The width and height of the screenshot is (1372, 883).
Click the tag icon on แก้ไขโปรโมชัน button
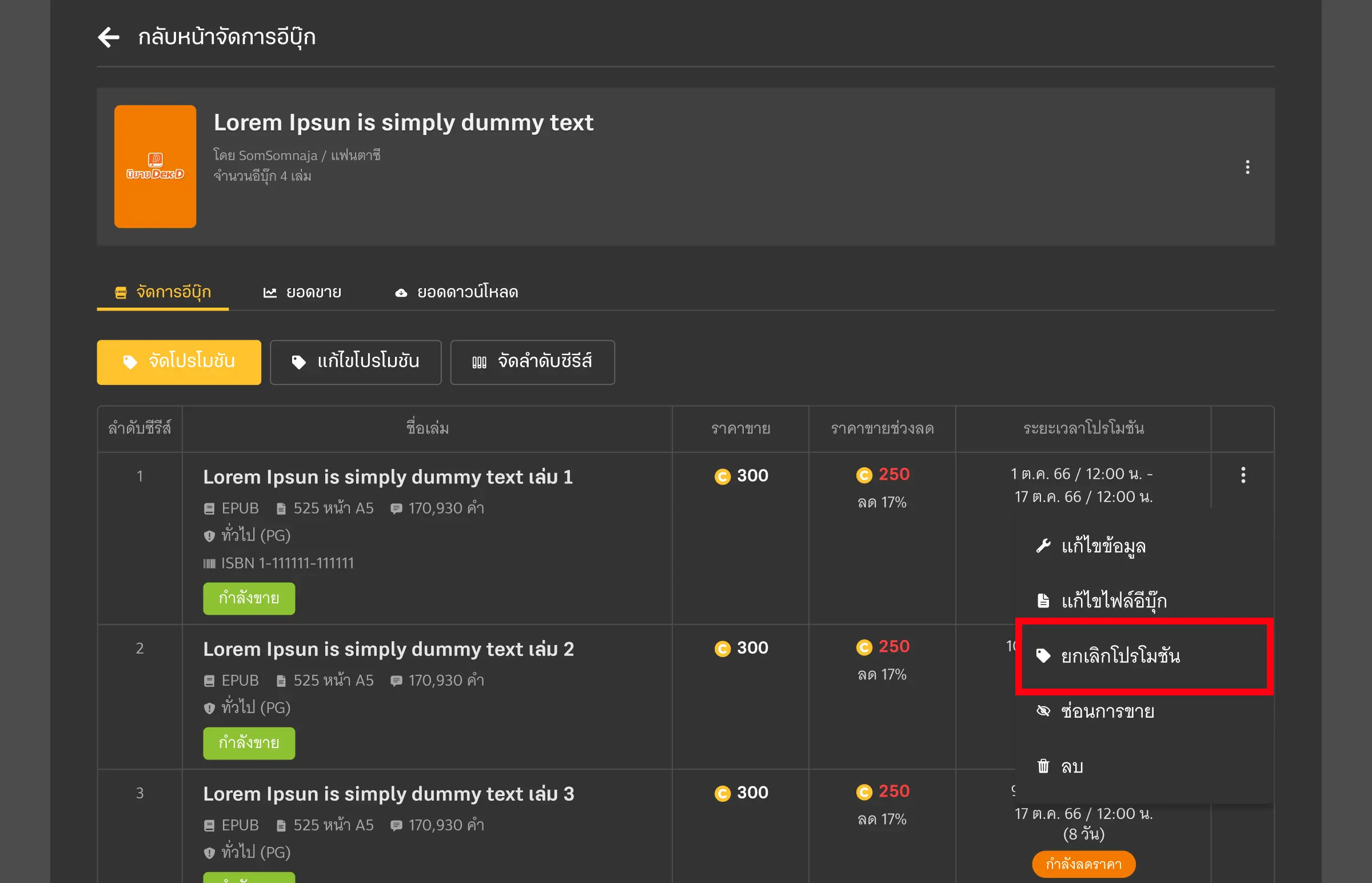pos(298,363)
